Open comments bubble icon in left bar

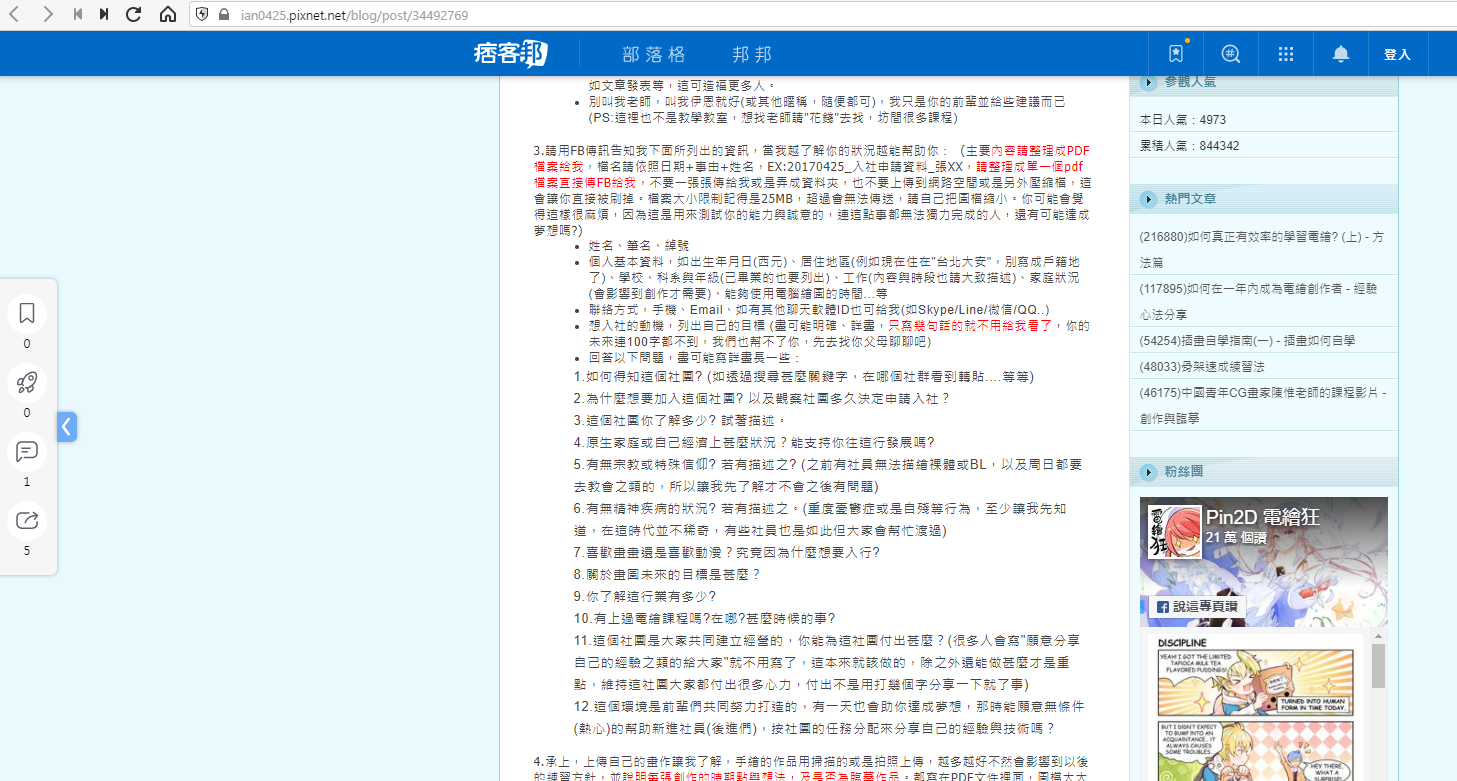(27, 452)
